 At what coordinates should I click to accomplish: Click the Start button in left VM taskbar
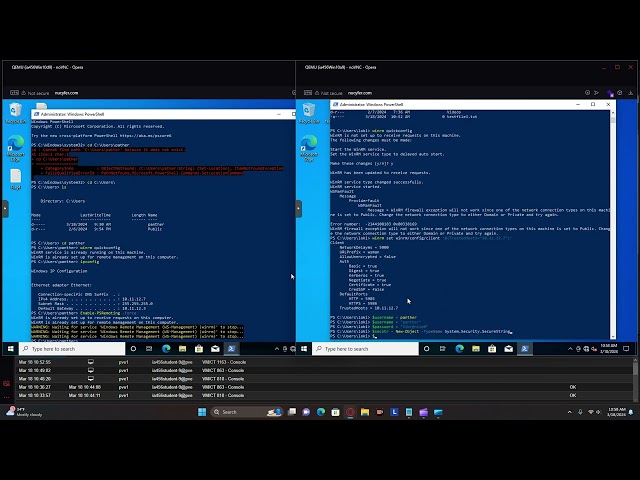[x=11, y=349]
